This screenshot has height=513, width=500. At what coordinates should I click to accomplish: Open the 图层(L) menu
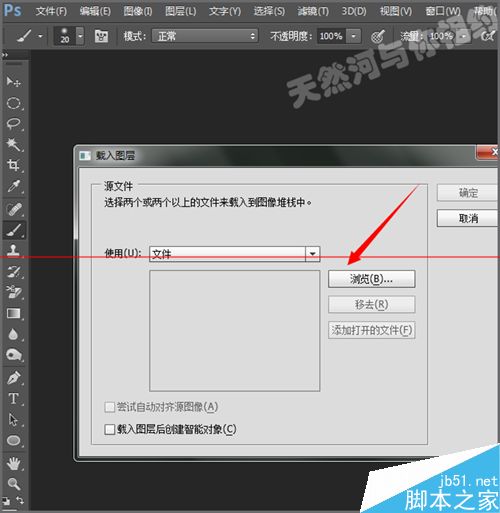pos(181,11)
